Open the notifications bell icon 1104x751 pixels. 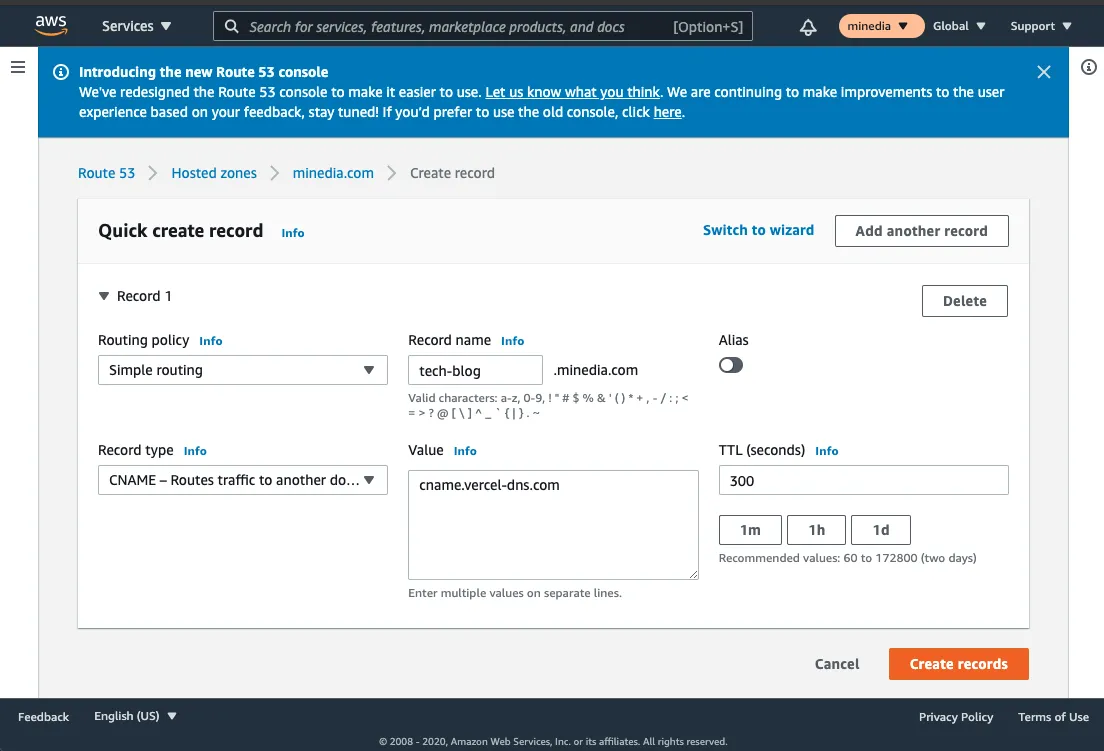click(808, 27)
